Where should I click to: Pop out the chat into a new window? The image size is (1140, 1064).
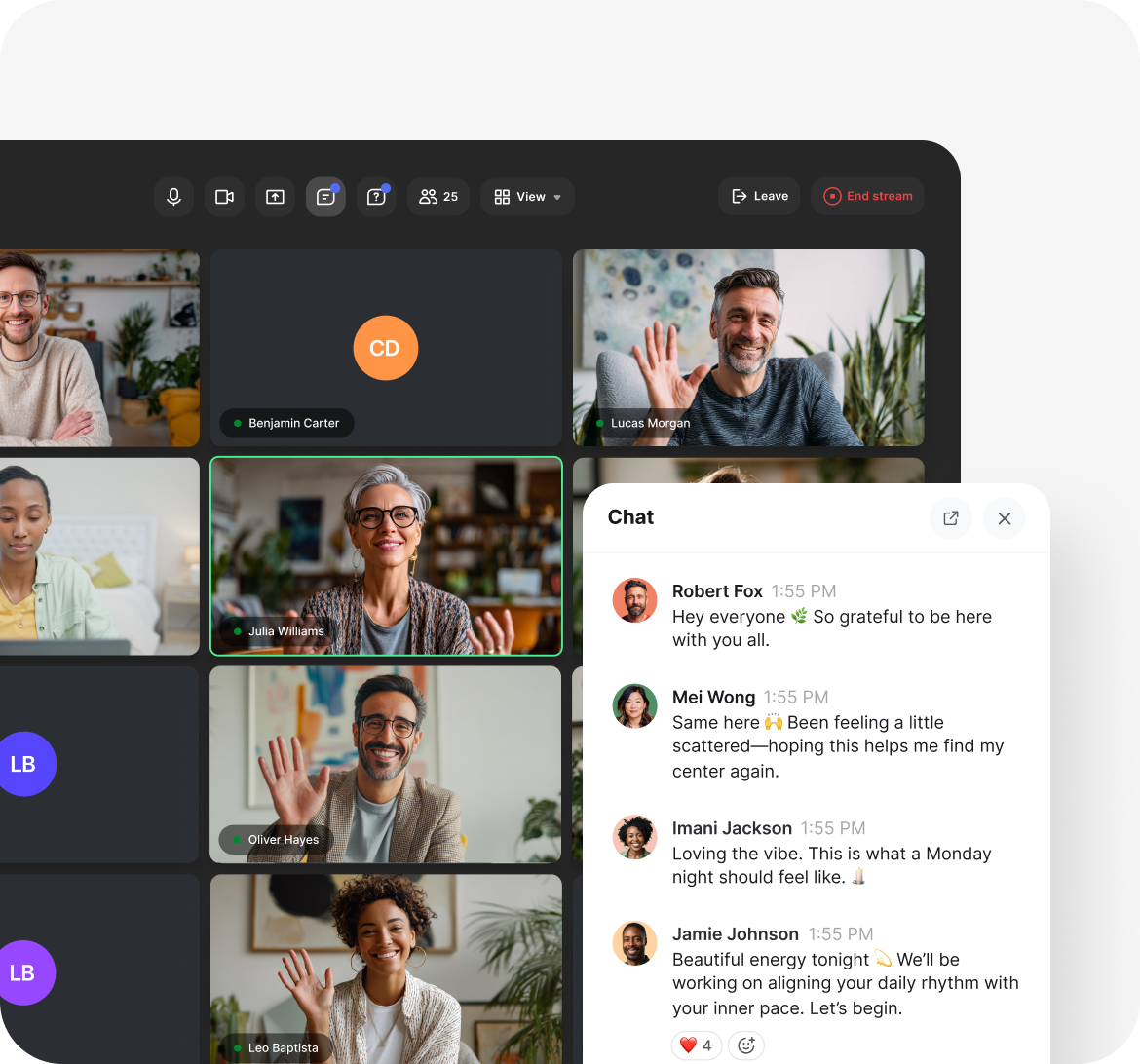click(x=951, y=518)
